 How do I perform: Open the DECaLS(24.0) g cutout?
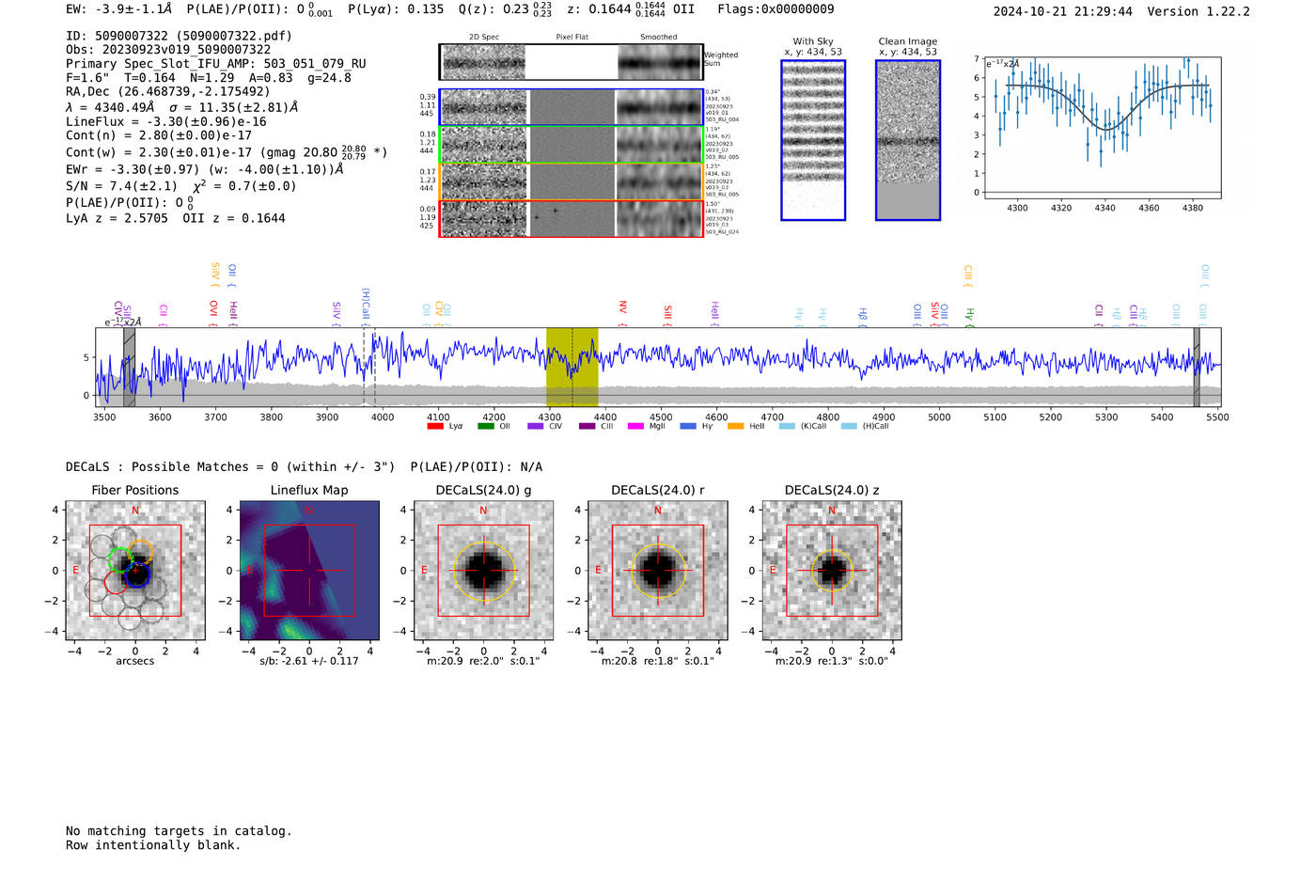[484, 571]
